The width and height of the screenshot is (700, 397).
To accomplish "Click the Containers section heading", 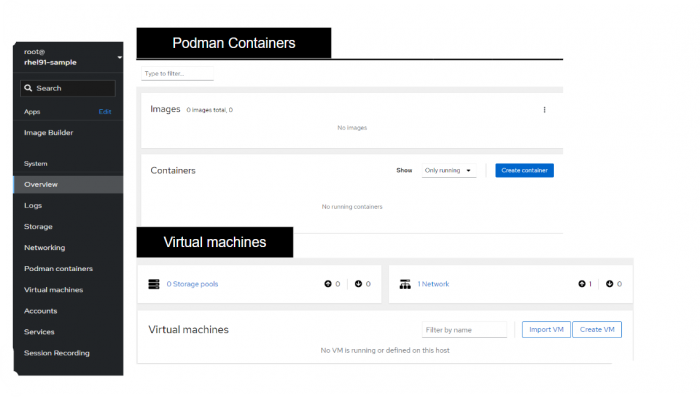I will (x=173, y=171).
